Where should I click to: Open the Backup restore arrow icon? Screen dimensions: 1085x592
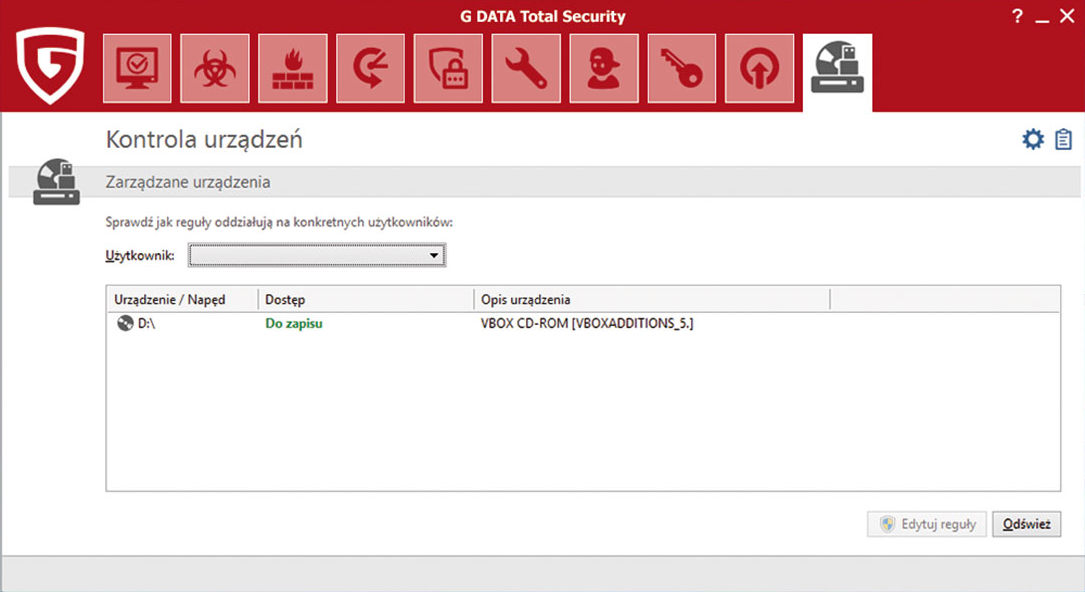tap(371, 68)
